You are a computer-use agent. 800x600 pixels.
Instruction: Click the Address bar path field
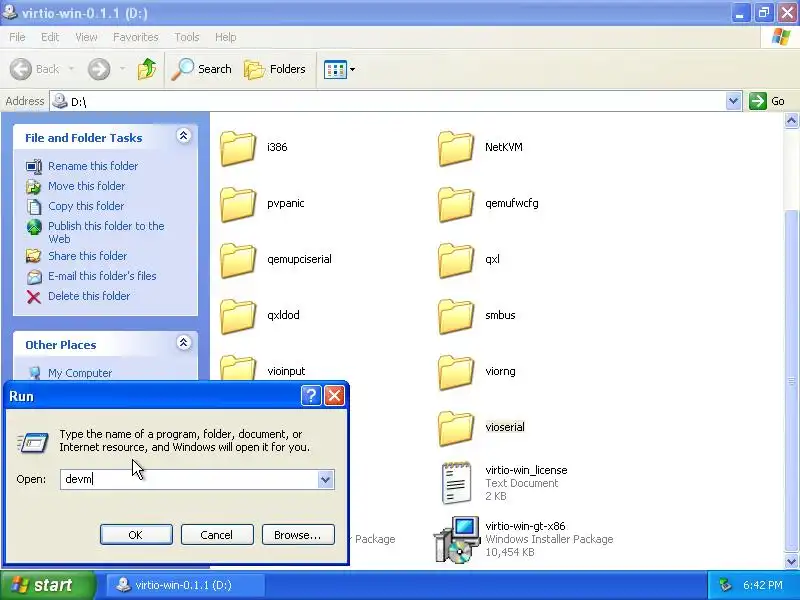388,101
